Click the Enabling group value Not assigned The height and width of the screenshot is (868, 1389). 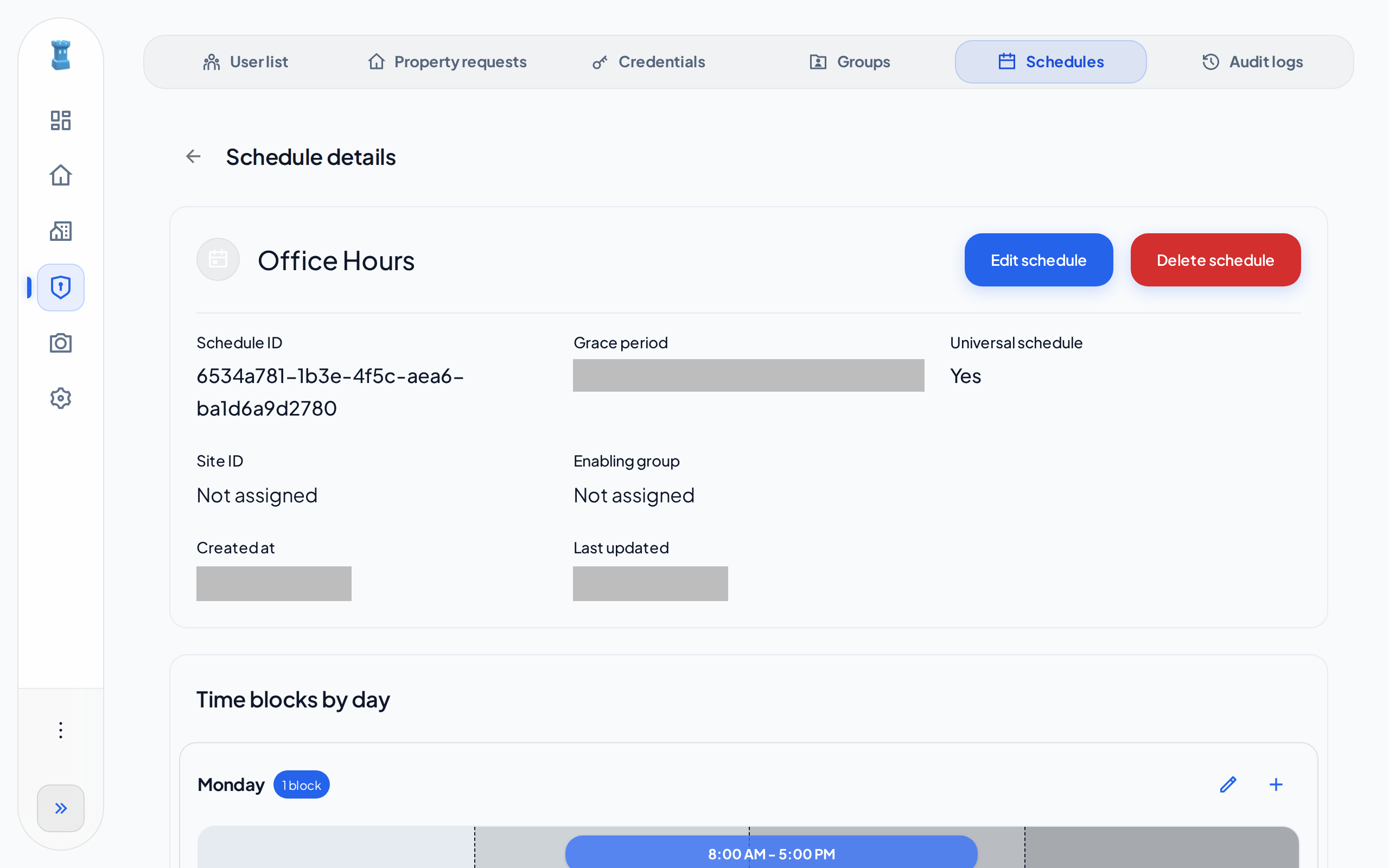click(x=634, y=495)
